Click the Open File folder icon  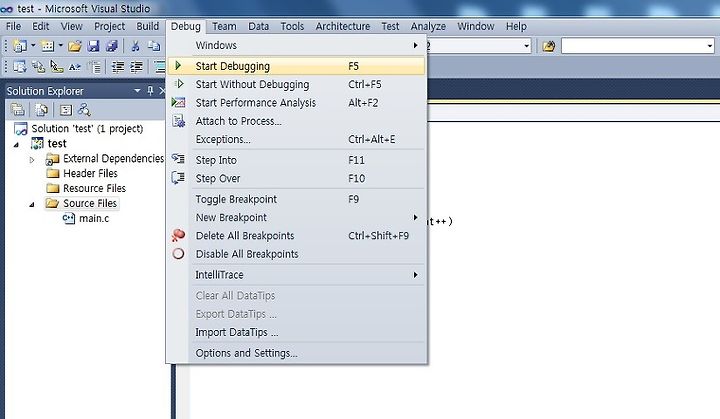[75, 45]
